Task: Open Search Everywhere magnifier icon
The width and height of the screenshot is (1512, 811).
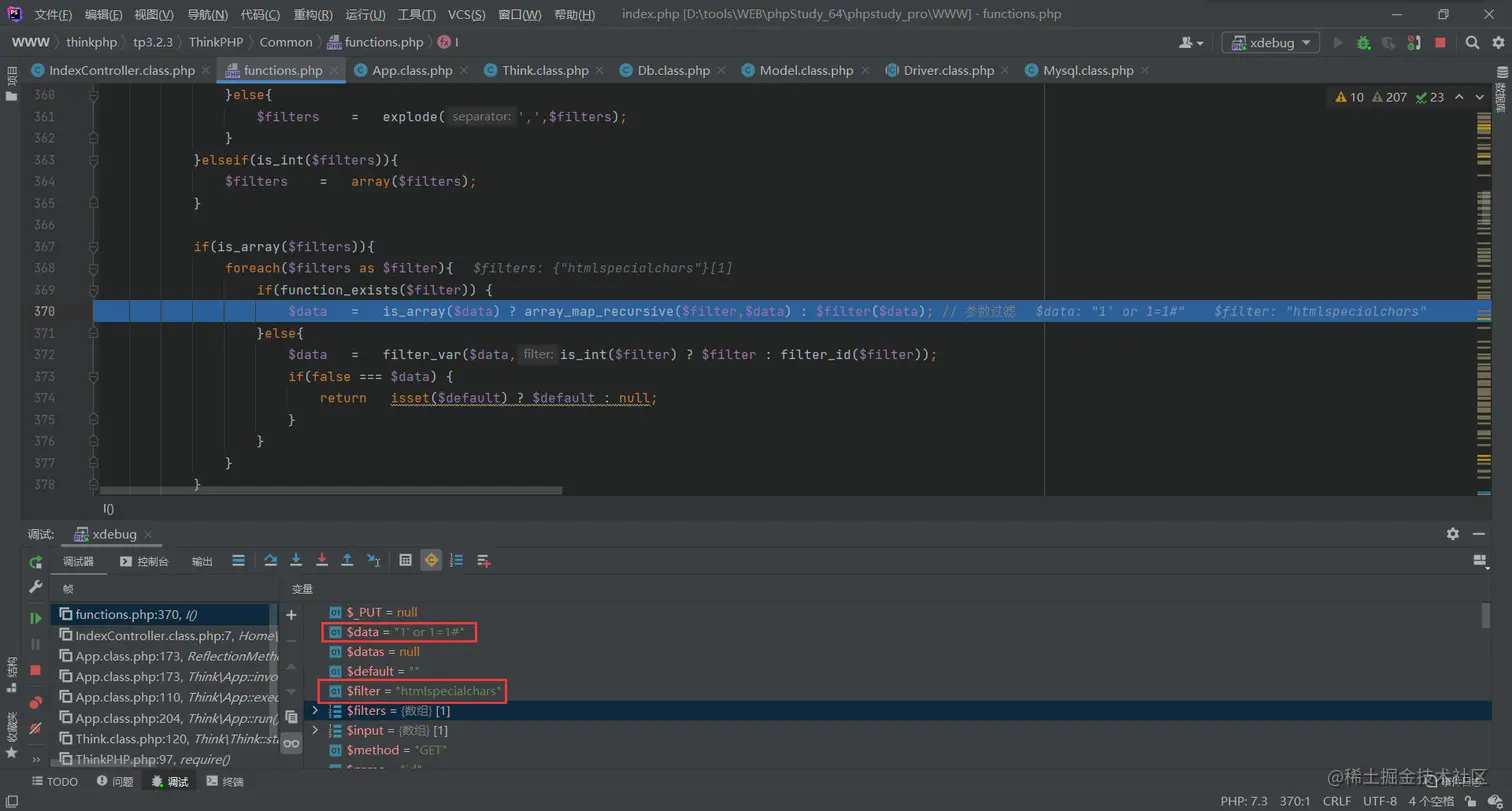Action: click(x=1472, y=43)
